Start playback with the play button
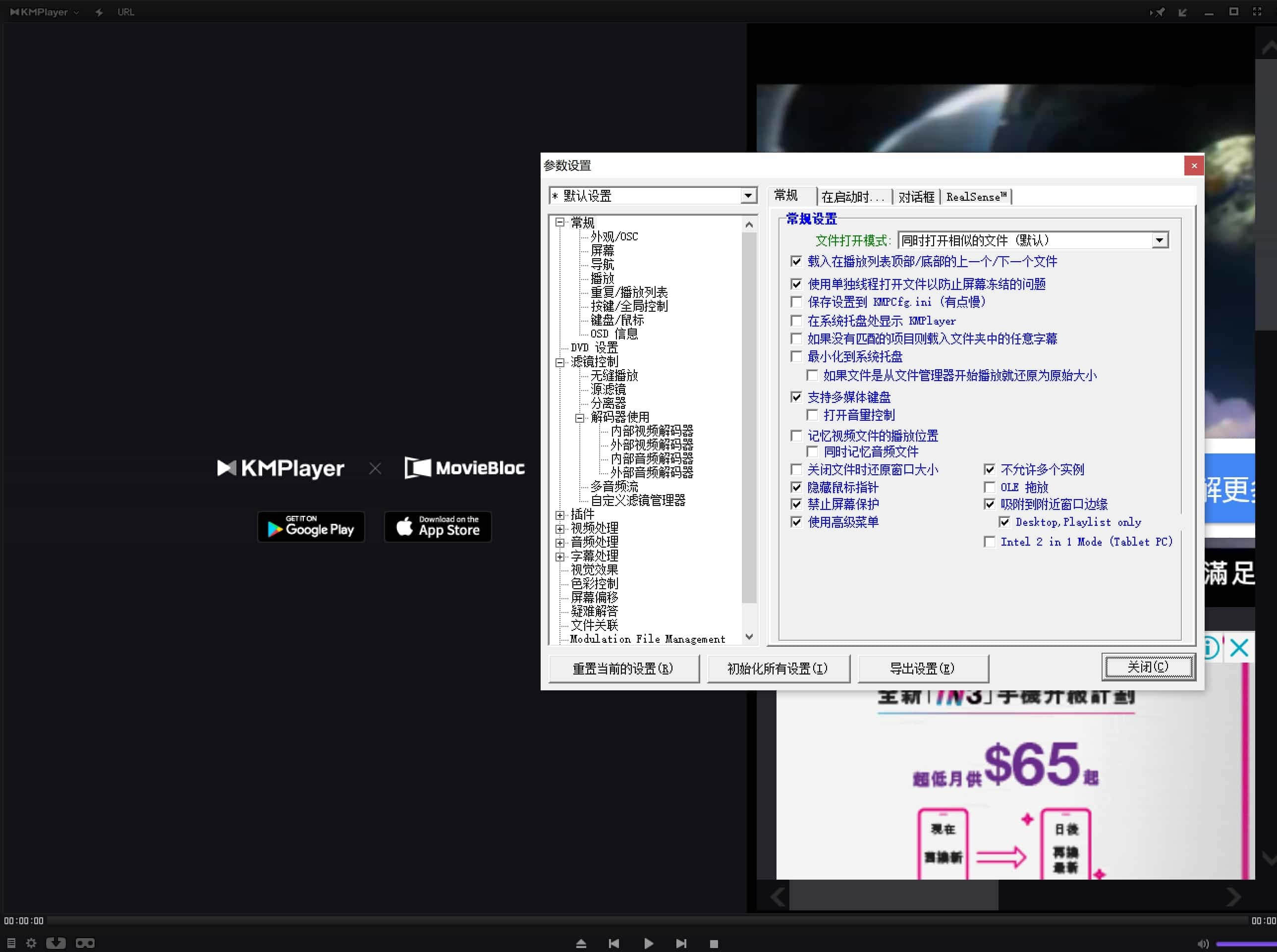1277x952 pixels. (648, 944)
